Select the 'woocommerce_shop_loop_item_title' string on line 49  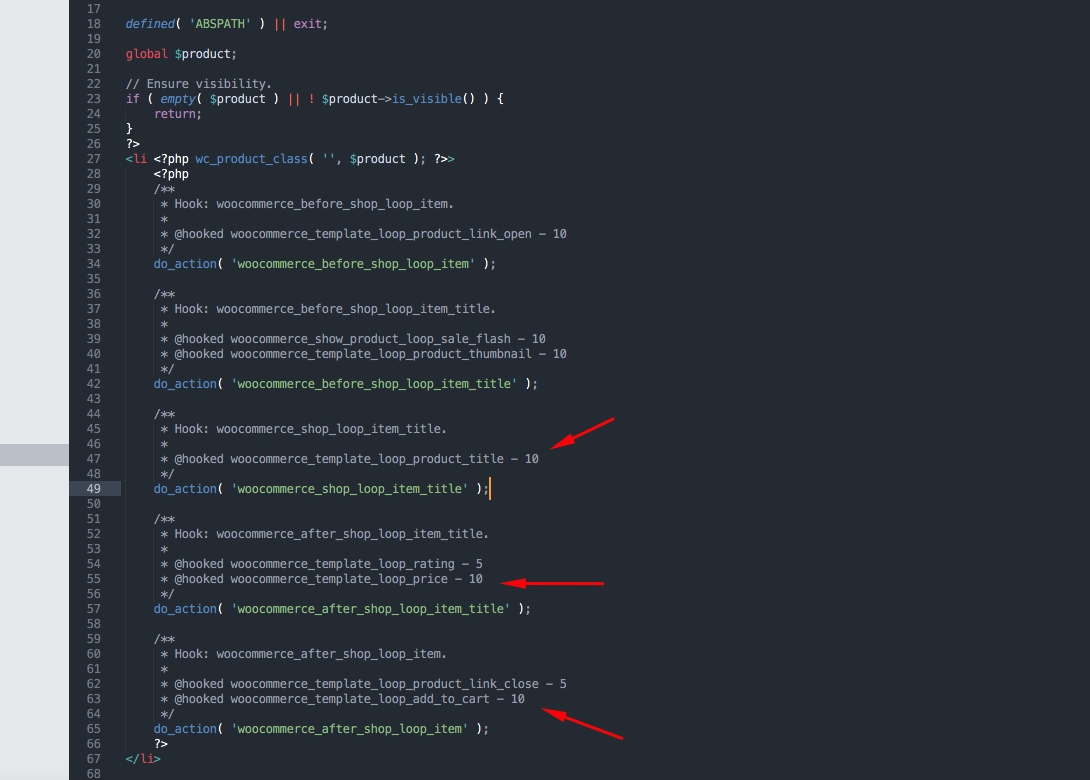tap(350, 489)
